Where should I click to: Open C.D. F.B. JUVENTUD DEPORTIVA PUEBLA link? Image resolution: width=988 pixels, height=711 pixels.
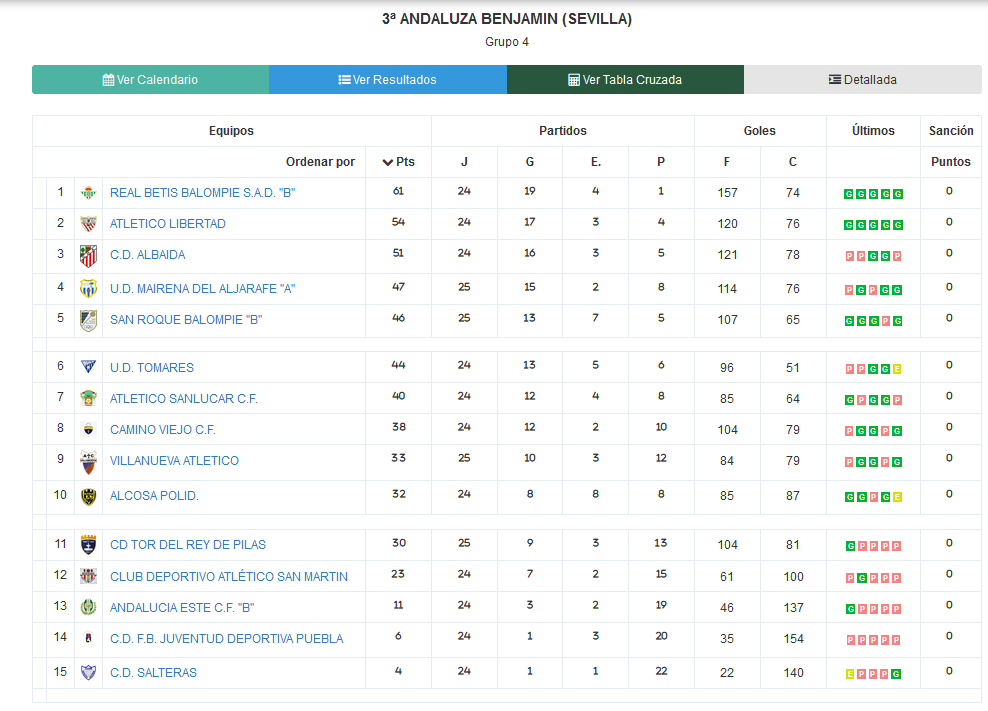pos(227,639)
